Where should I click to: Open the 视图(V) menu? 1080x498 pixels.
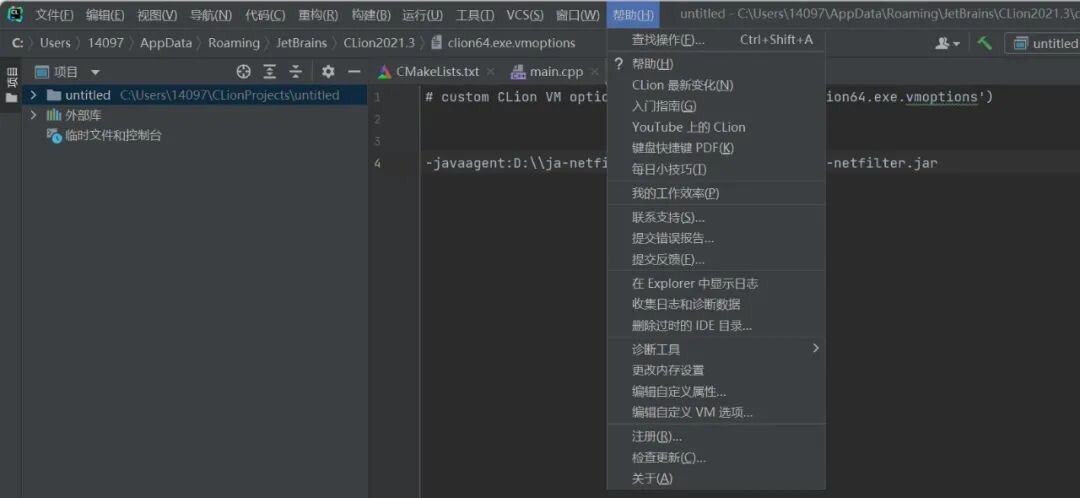tap(157, 14)
